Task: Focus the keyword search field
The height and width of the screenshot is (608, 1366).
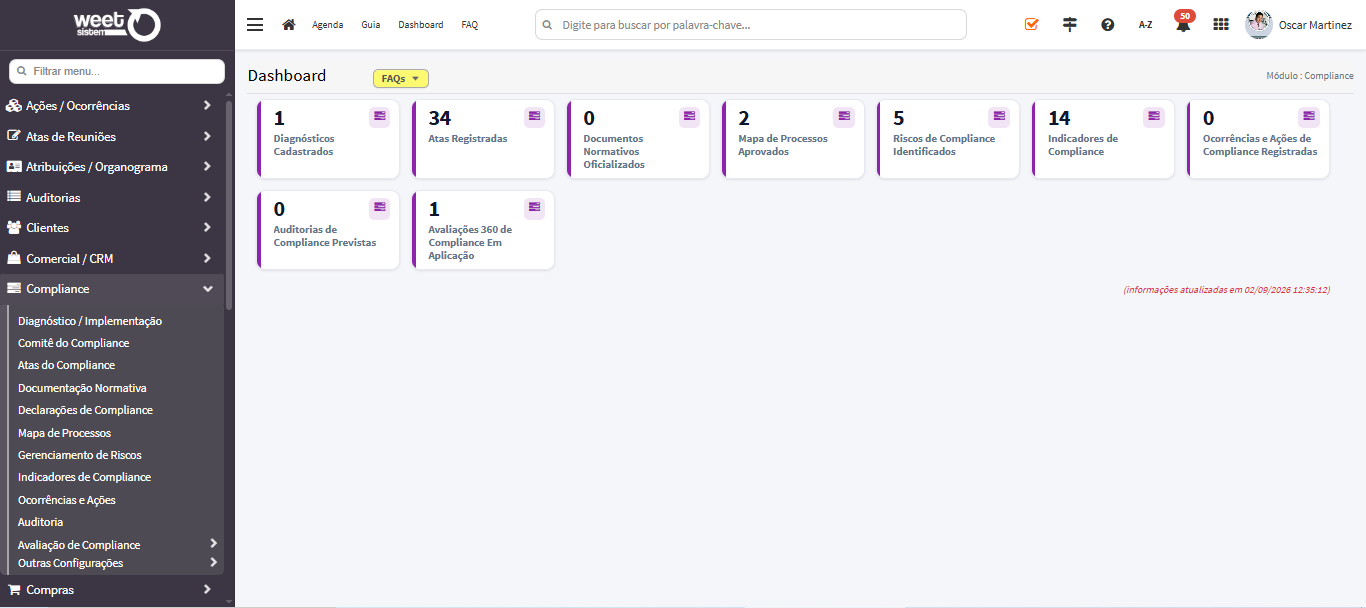Action: point(751,24)
